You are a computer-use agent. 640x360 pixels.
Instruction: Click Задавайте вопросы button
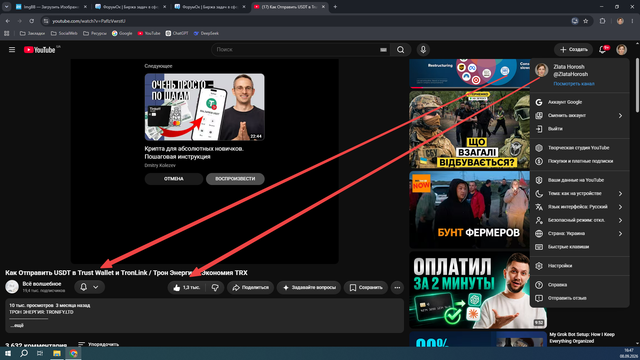309,287
